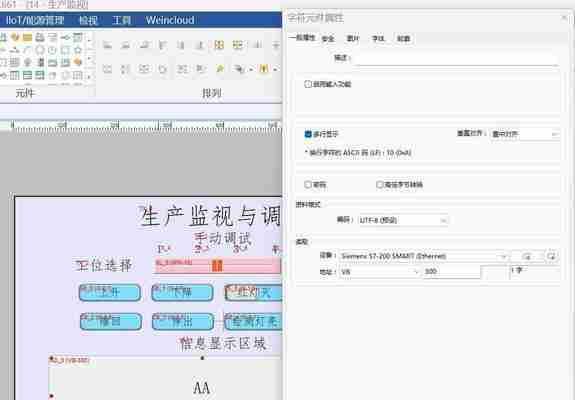Click the orange handle on the pink slider
The height and width of the screenshot is (400, 575).
(217, 265)
